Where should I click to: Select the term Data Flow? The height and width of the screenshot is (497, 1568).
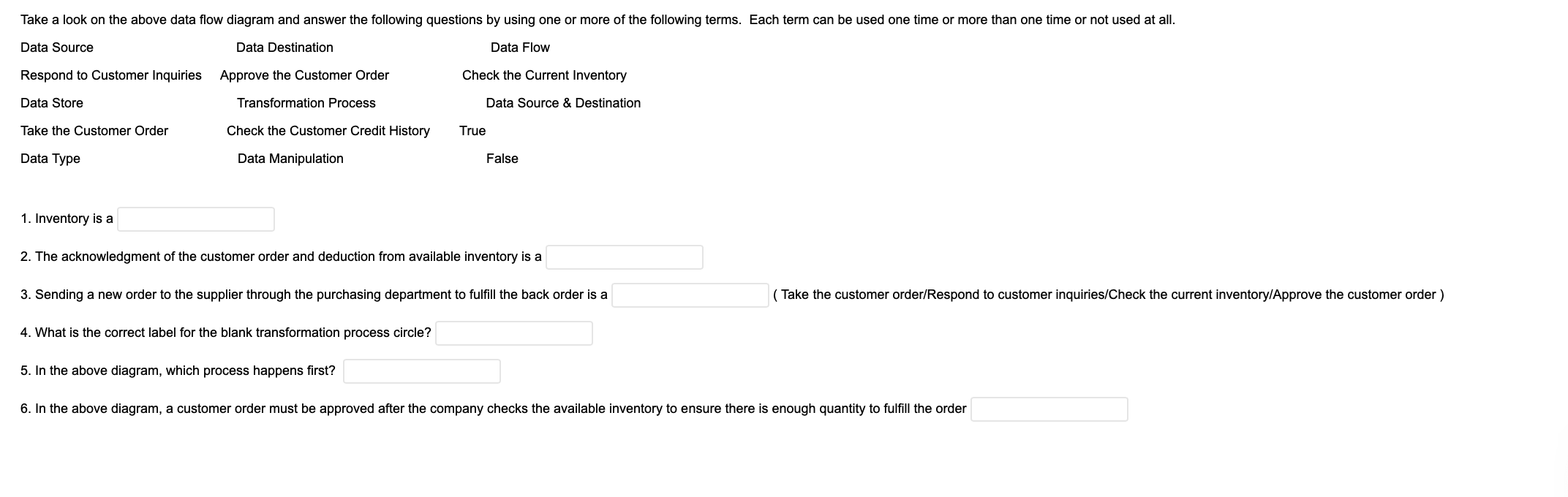coord(519,47)
